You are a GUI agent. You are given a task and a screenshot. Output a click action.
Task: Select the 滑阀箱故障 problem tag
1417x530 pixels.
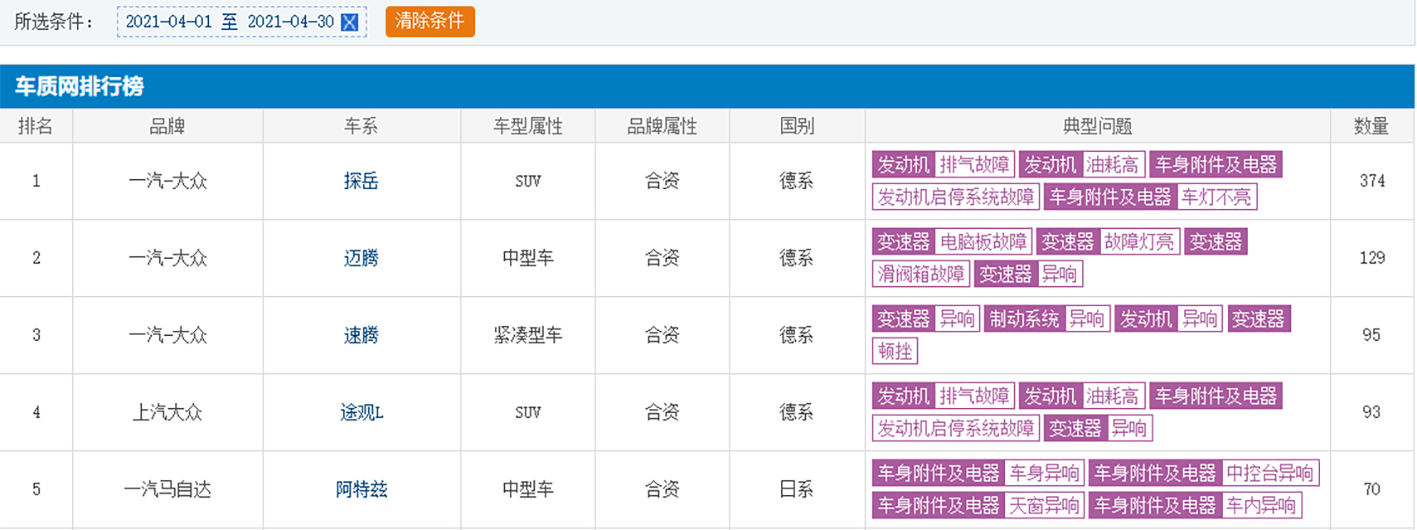[920, 274]
